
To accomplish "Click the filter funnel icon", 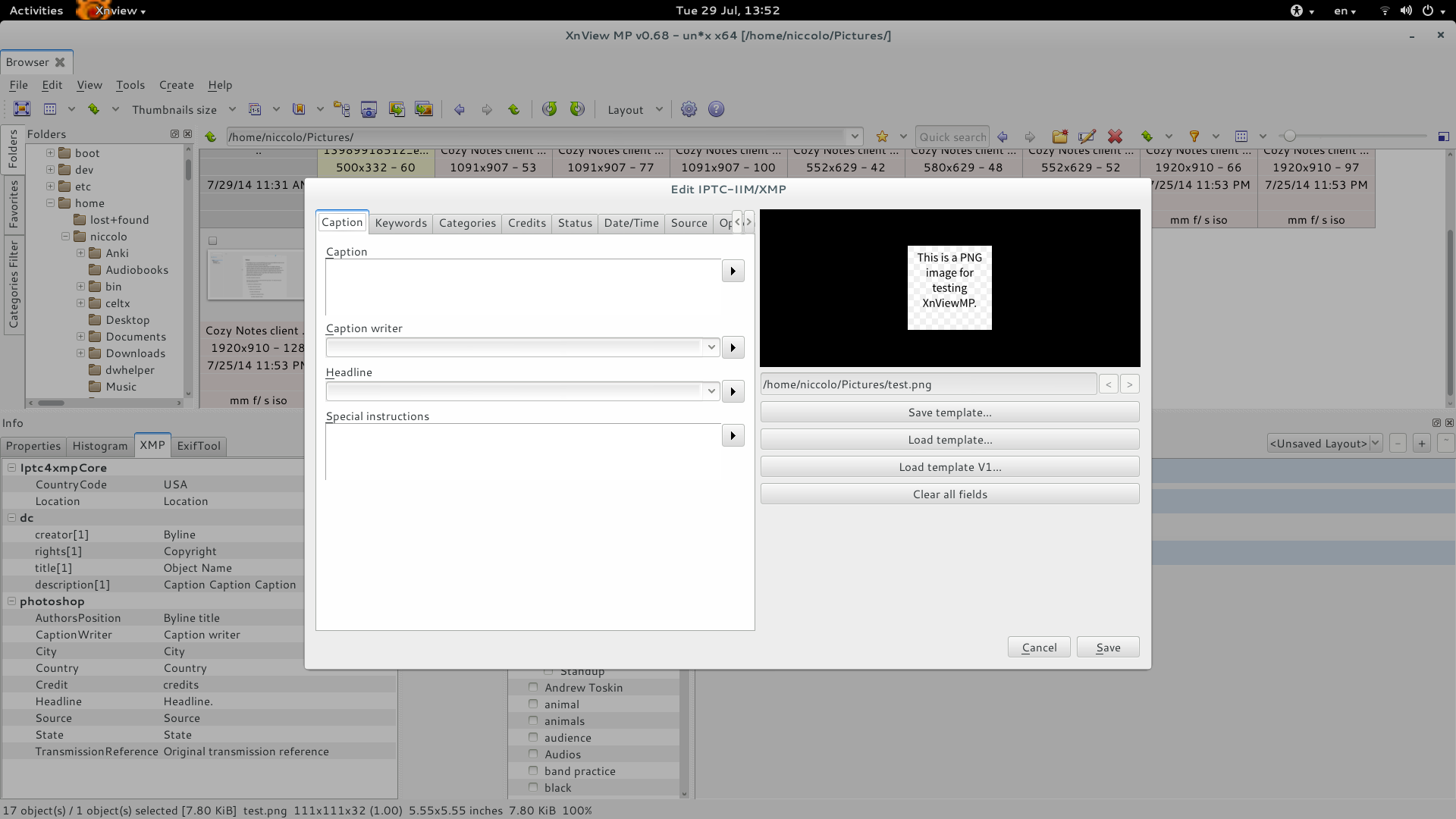I will point(1194,136).
